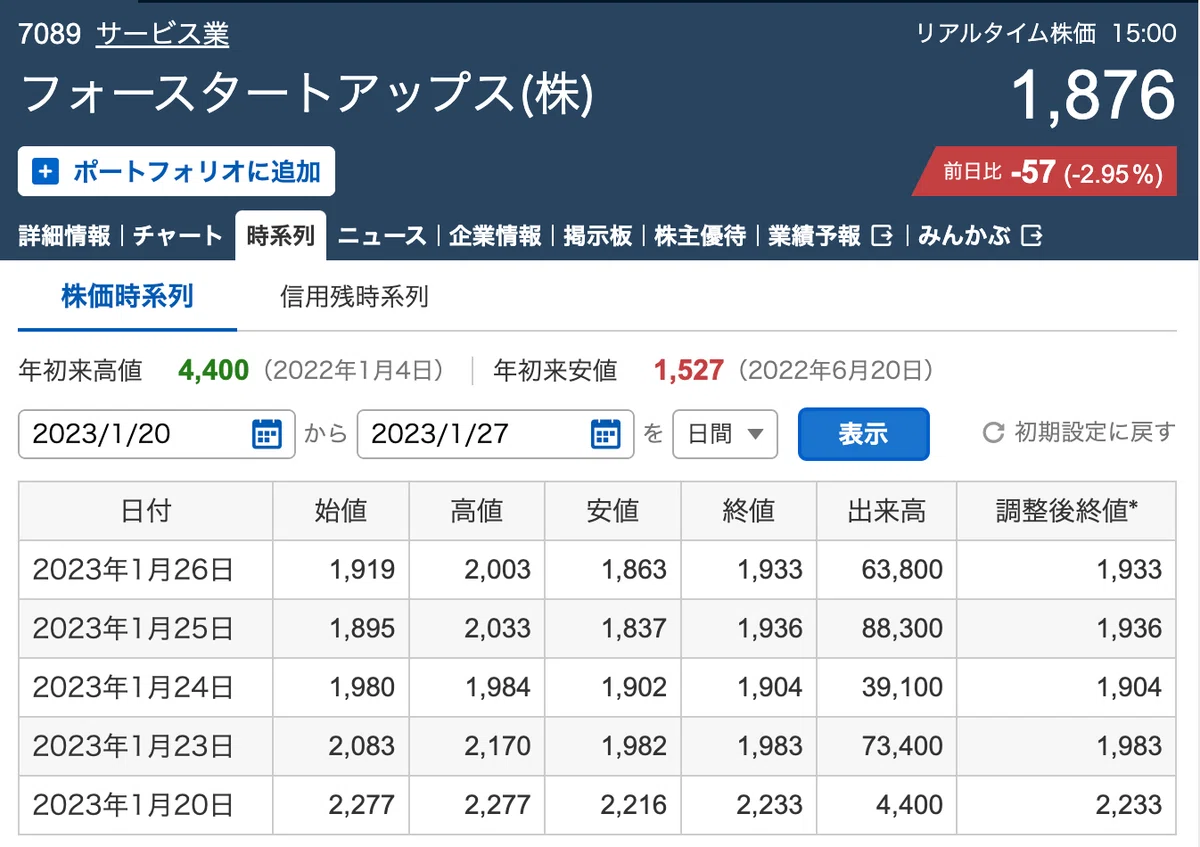
Task: Click the year-low value 1,527
Action: click(x=689, y=371)
